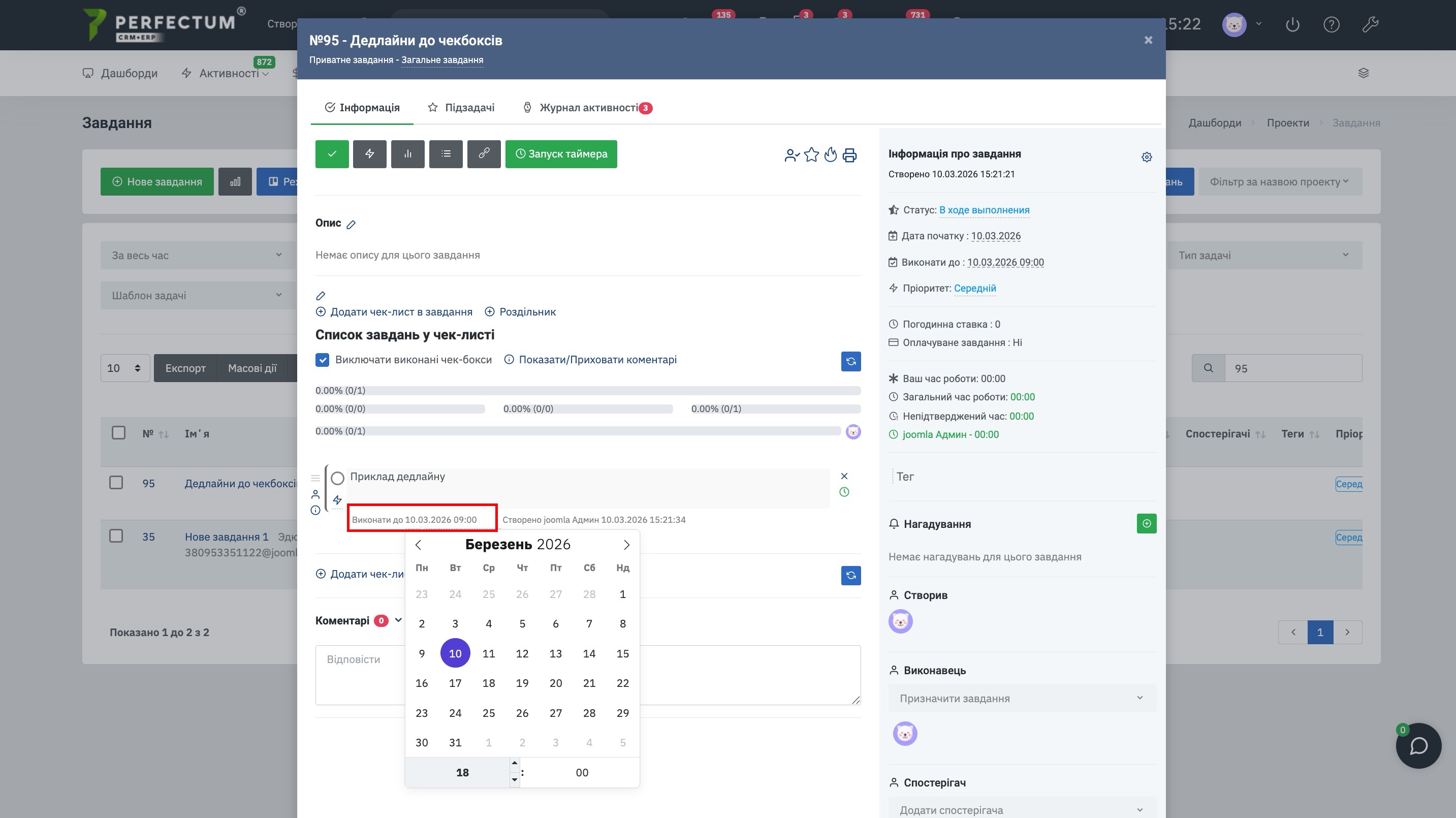Go to next month in calendar
Viewport: 1456px width, 818px height.
tap(626, 545)
